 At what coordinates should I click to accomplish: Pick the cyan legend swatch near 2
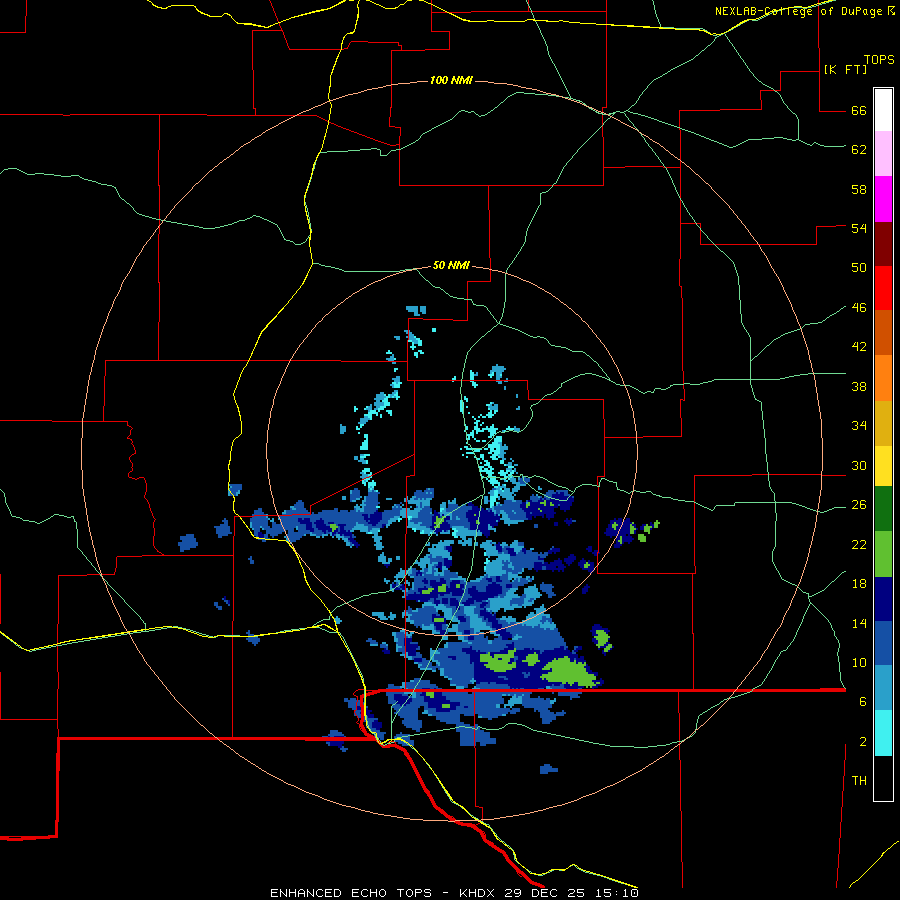point(883,732)
